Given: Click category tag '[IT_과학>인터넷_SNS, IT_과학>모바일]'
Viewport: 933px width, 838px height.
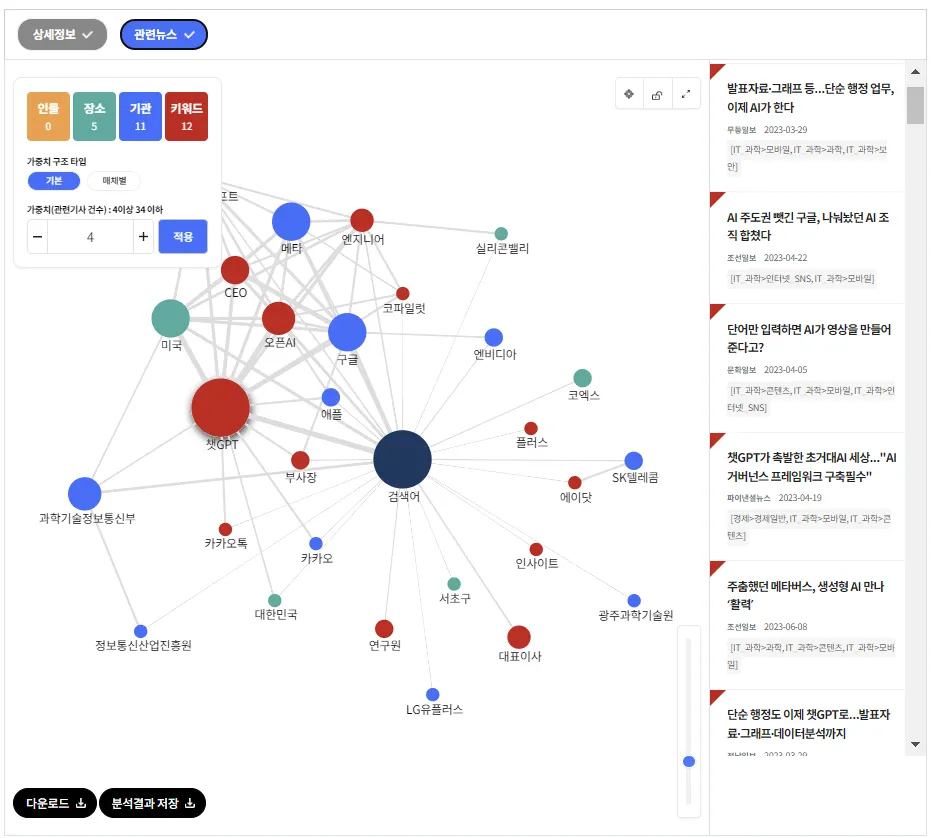Looking at the screenshot, I should pos(802,279).
